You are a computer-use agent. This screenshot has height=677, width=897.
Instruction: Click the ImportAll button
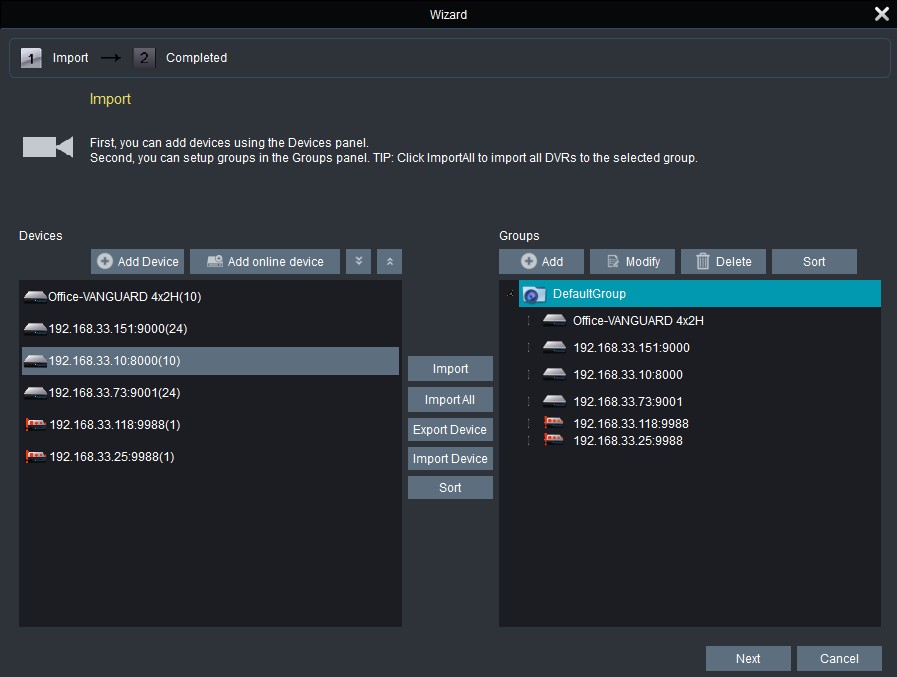(x=450, y=399)
